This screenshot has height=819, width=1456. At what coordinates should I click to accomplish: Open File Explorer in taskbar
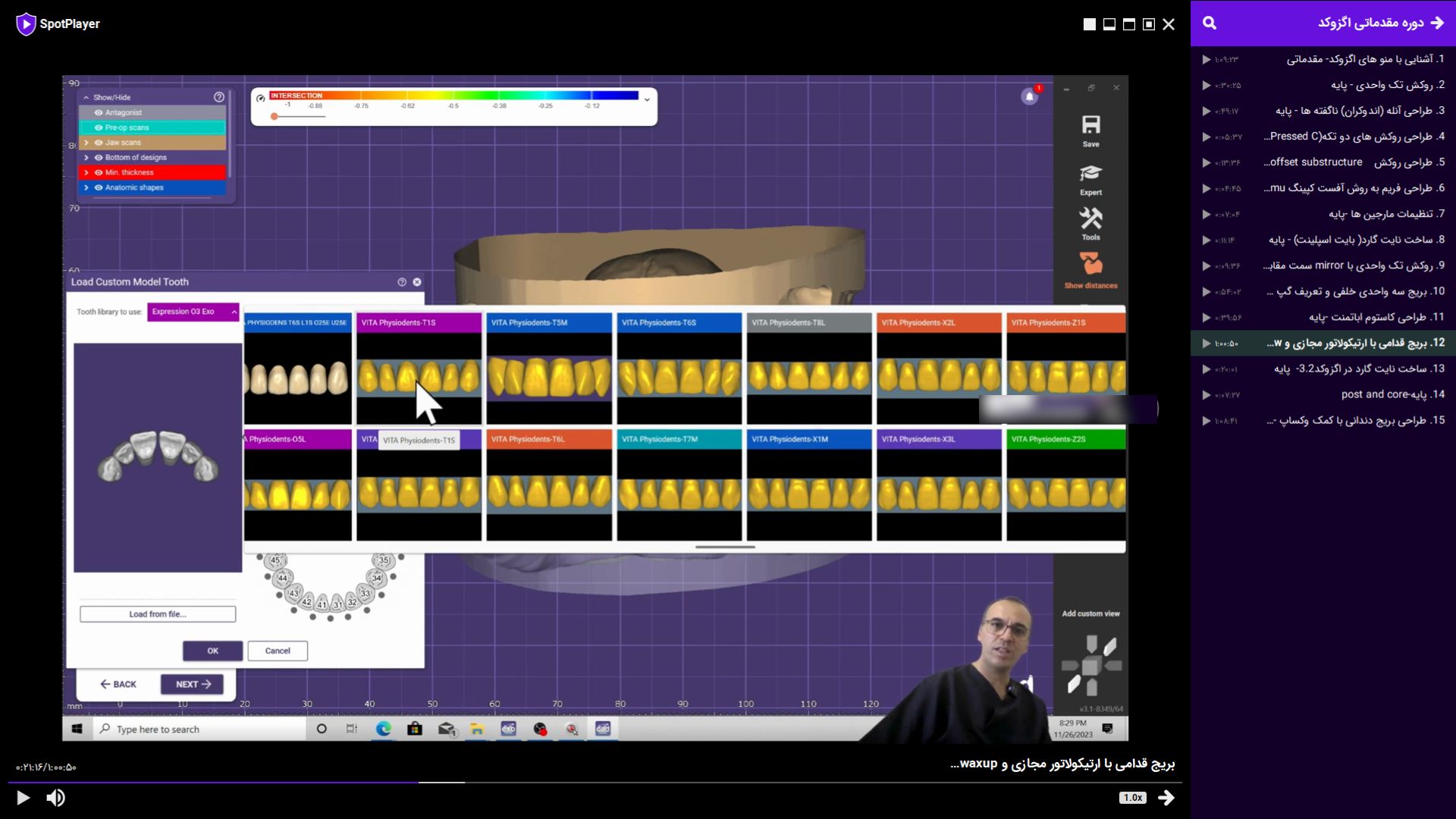point(477,729)
